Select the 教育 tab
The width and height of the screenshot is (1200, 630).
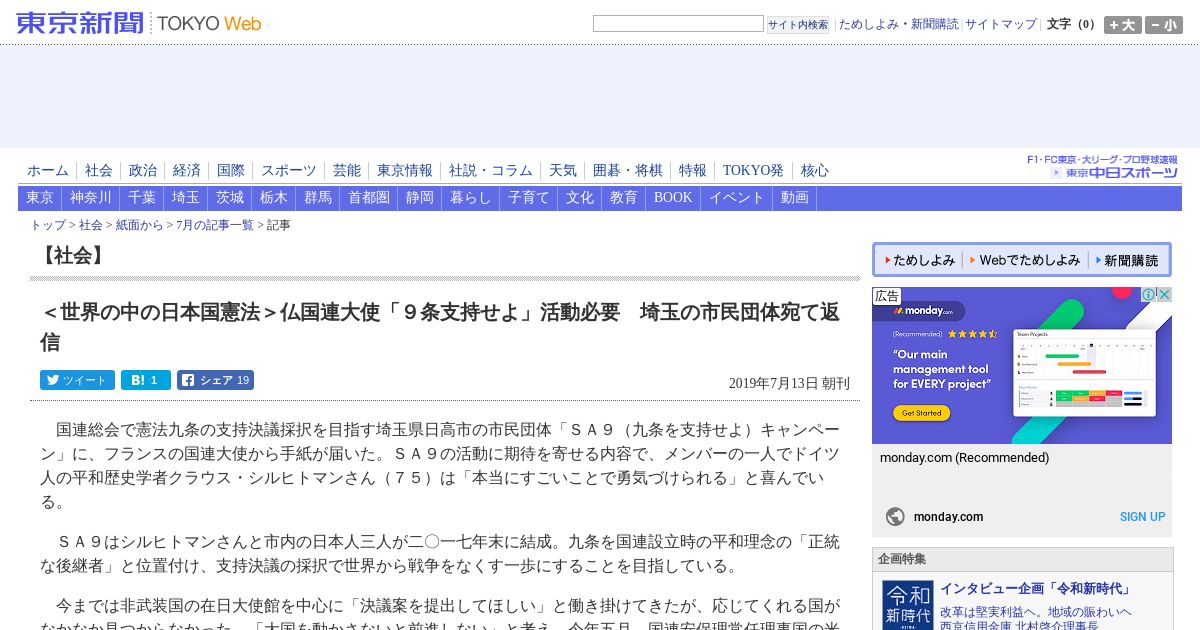coord(624,198)
